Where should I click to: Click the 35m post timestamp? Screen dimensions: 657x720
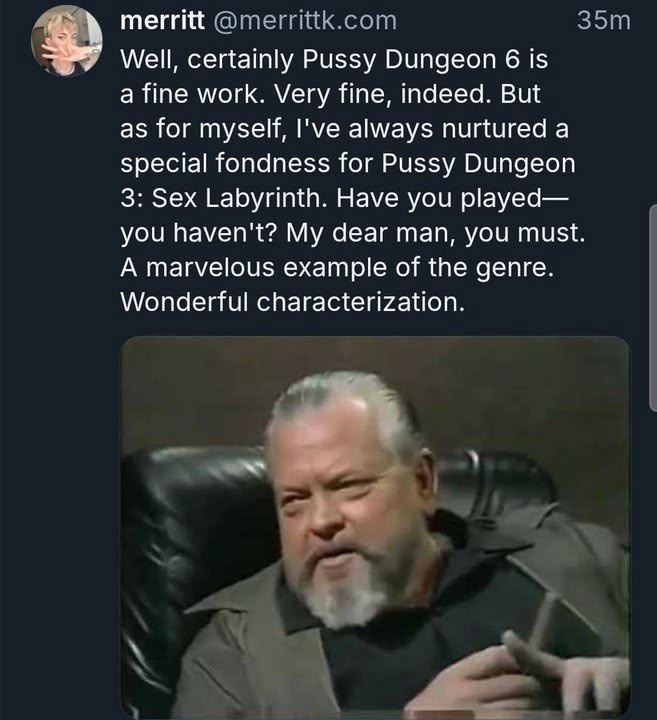point(604,21)
